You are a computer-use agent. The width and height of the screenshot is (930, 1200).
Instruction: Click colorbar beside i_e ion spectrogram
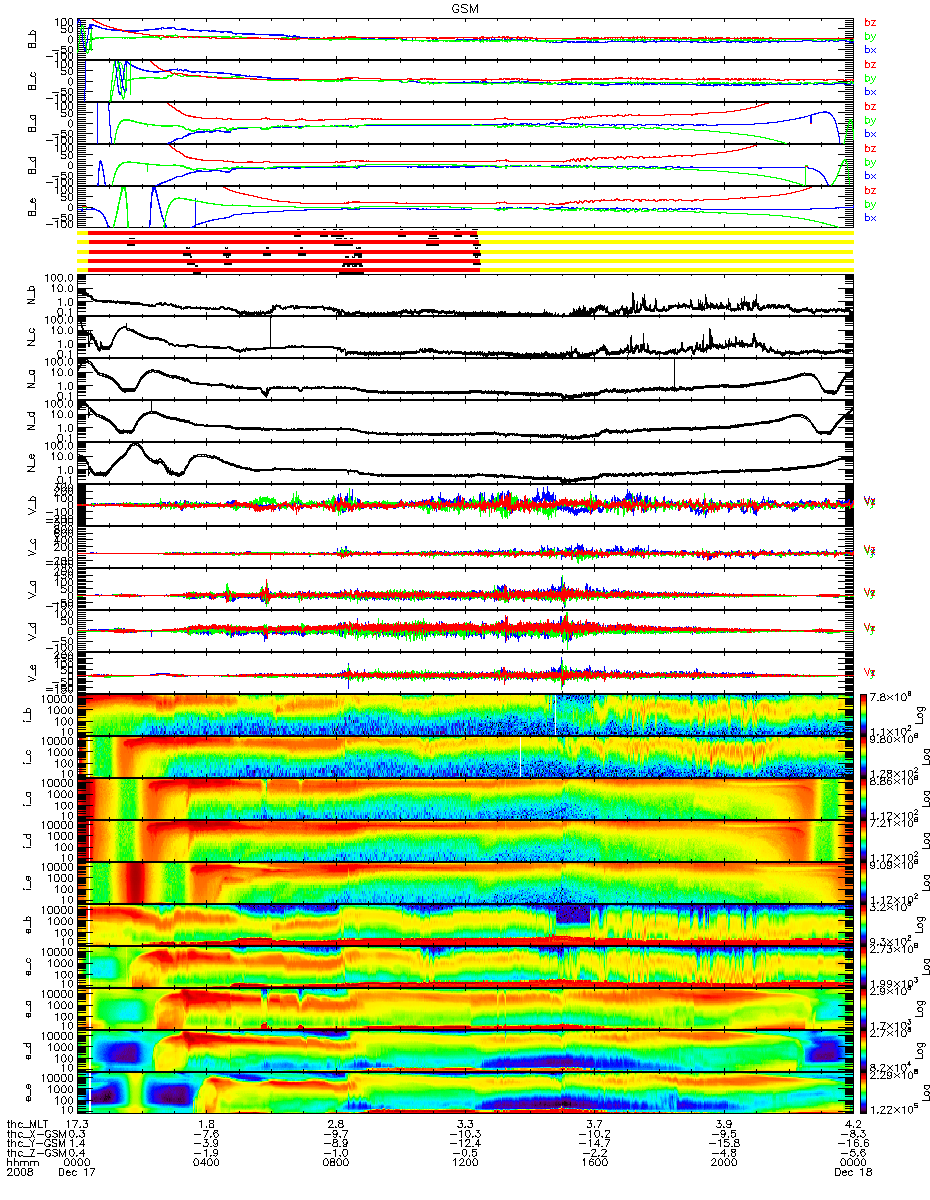pos(865,882)
